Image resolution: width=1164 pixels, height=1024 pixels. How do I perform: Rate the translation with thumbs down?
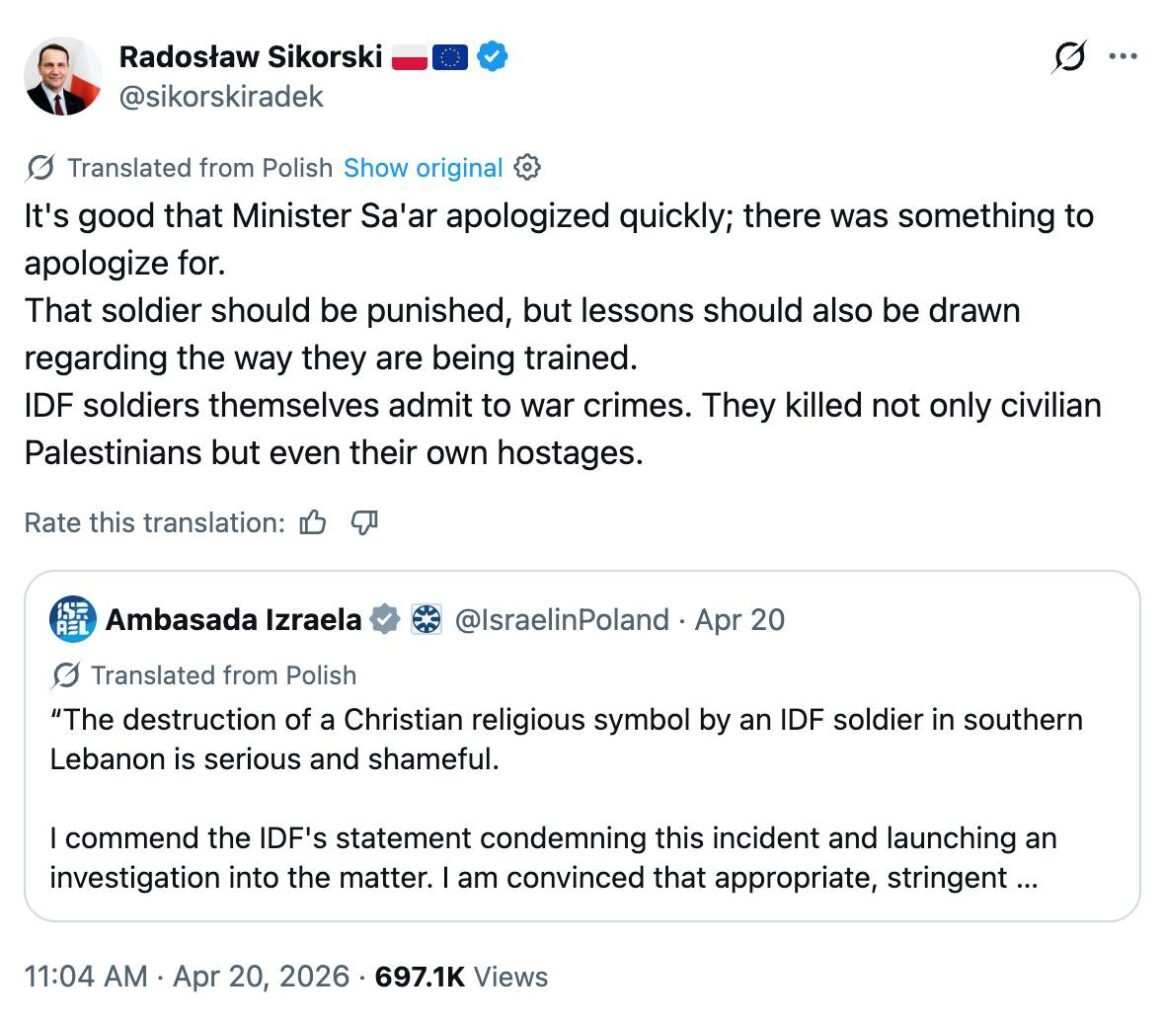tap(364, 522)
